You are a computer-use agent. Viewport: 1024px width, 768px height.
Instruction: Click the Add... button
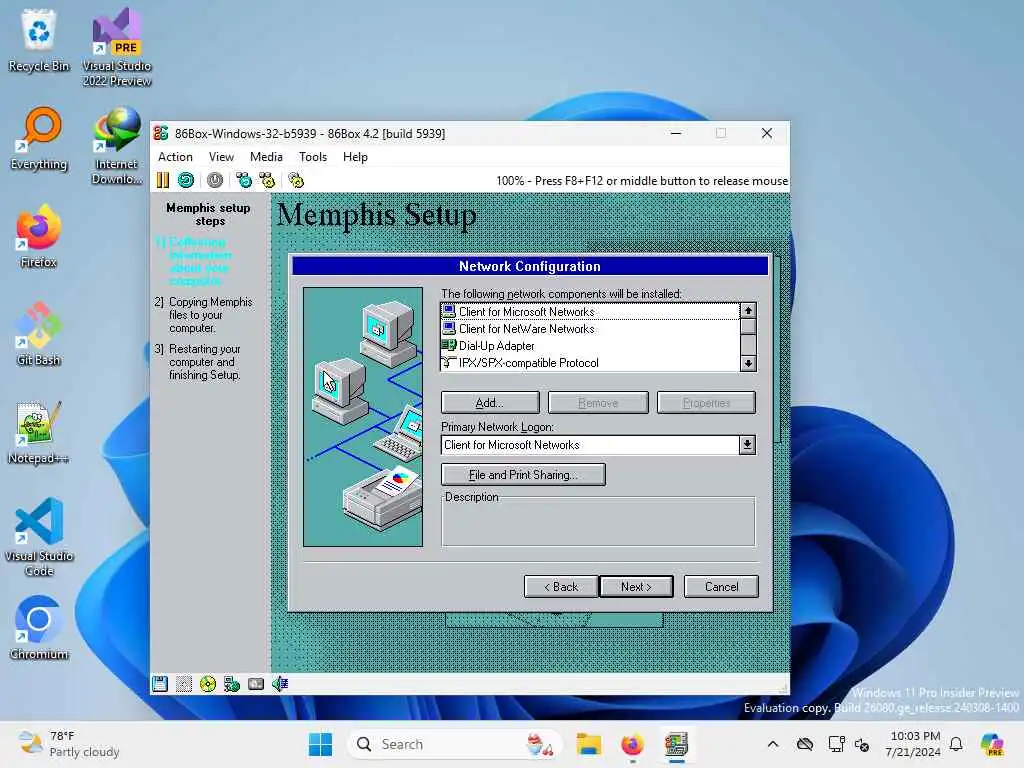tap(490, 403)
